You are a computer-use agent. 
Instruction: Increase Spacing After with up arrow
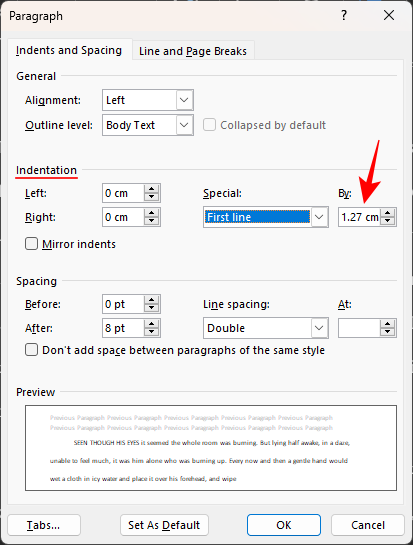pos(152,324)
